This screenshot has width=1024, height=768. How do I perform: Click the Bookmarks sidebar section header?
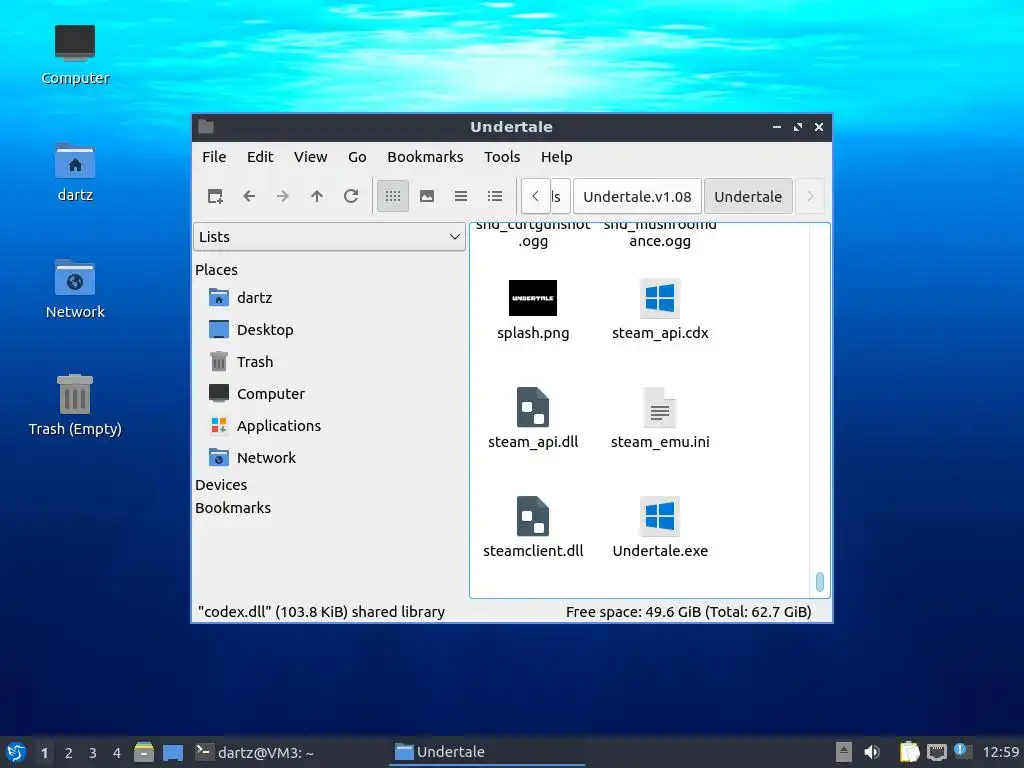pyautogui.click(x=232, y=507)
